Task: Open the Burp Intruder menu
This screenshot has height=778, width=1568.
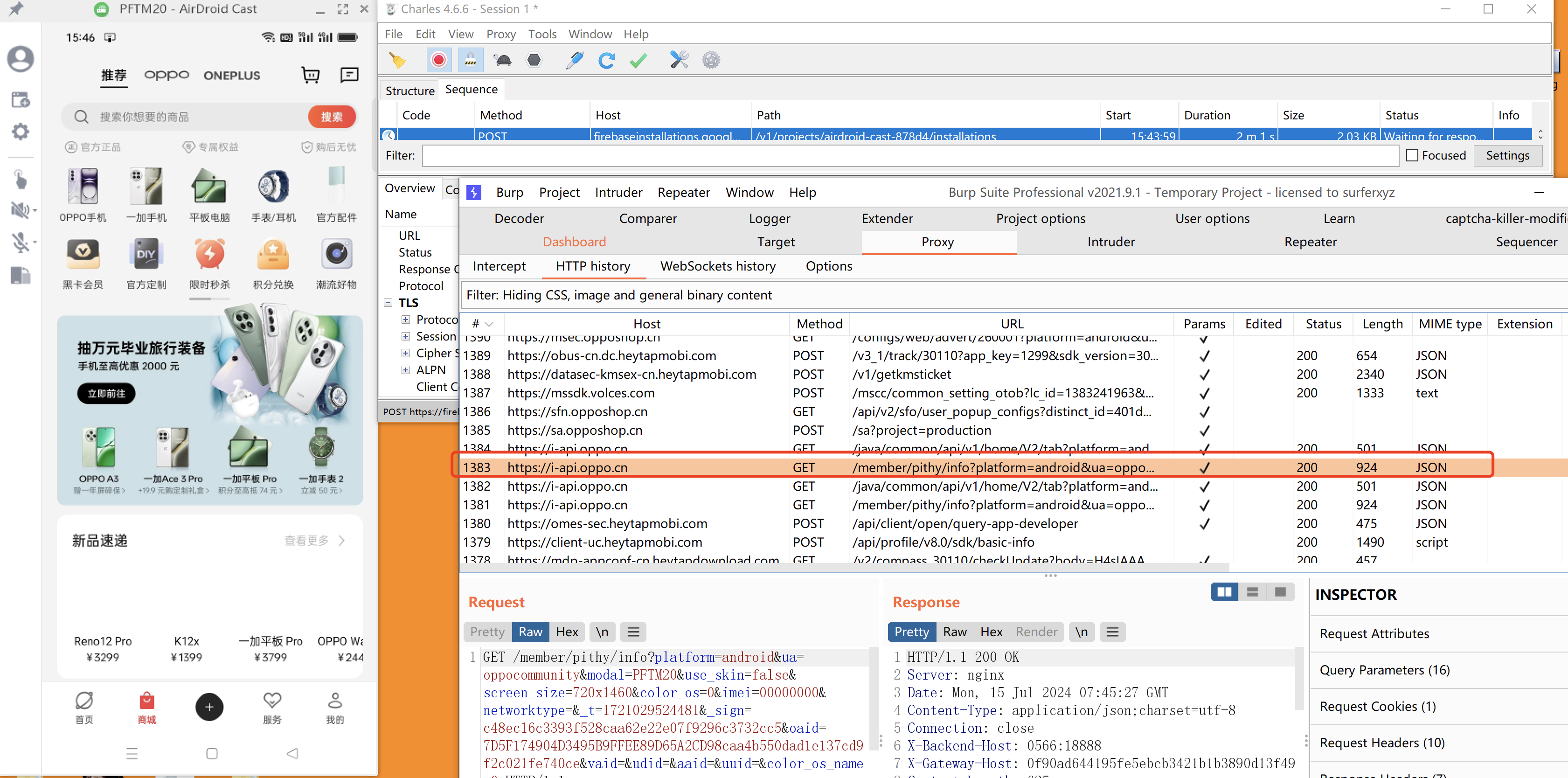Action: [x=618, y=192]
